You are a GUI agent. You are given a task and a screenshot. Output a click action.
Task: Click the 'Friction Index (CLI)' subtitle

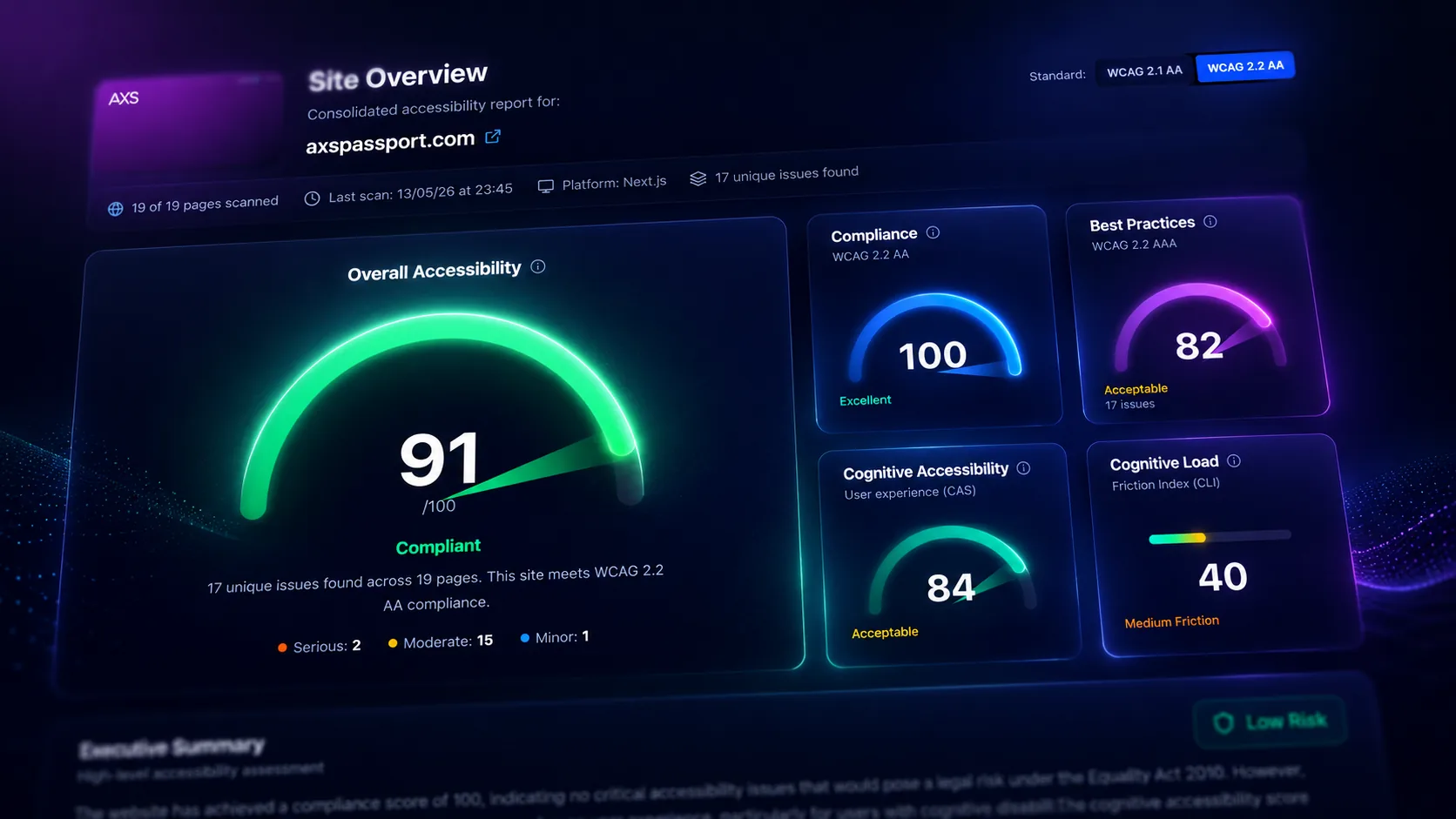click(x=1165, y=484)
